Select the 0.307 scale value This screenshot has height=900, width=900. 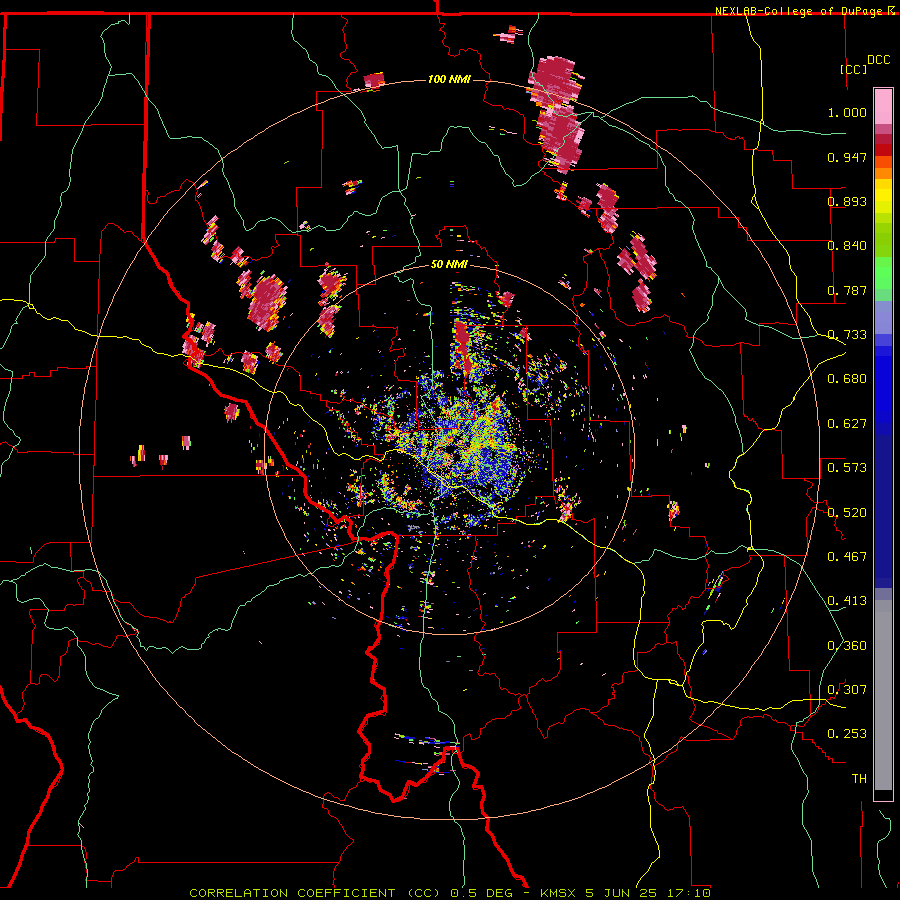coord(847,690)
